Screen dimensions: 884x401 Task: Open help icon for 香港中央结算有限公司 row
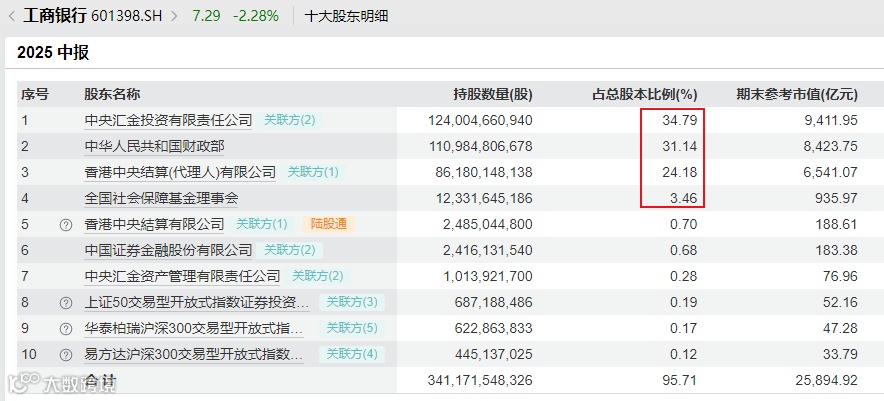click(x=66, y=224)
